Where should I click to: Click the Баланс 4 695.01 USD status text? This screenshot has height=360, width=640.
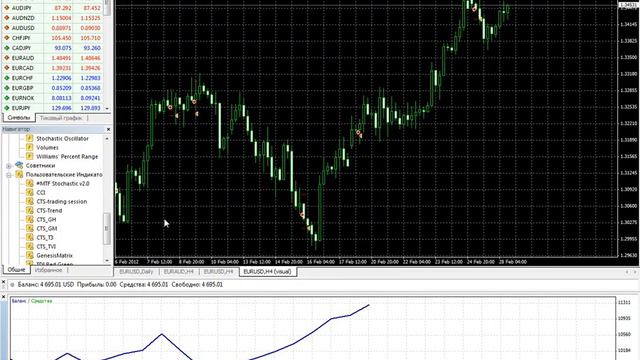pos(46,284)
